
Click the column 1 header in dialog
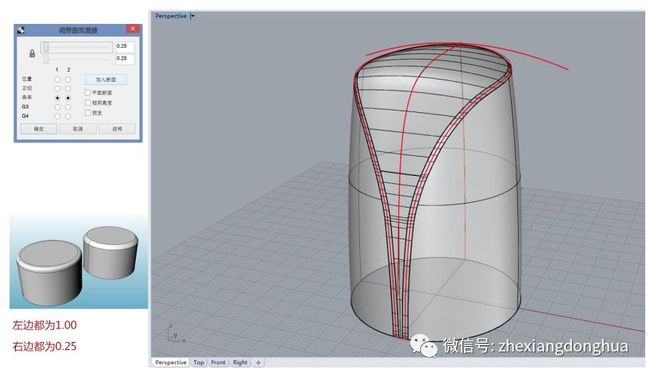pos(57,70)
